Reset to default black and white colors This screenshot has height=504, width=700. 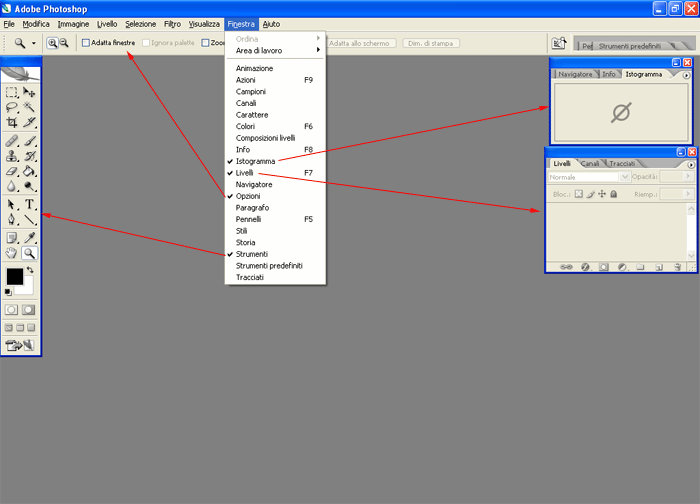click(x=8, y=292)
